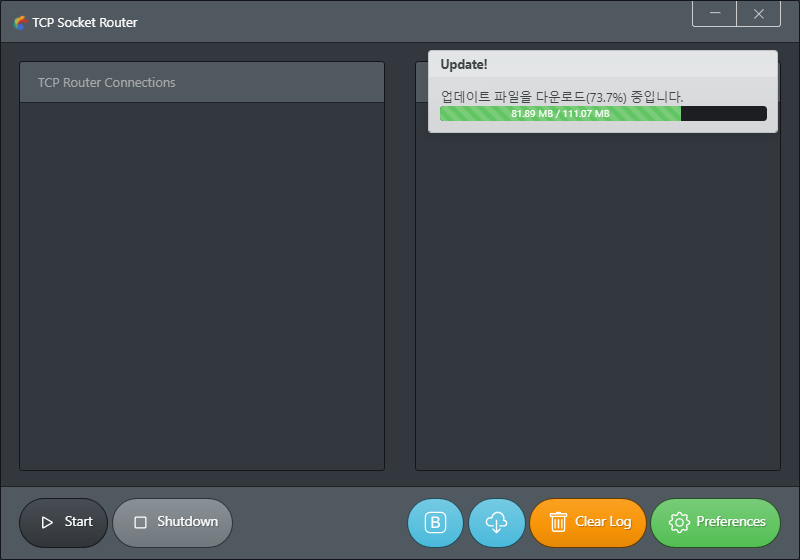Click the Start button
Image resolution: width=800 pixels, height=560 pixels.
point(63,522)
